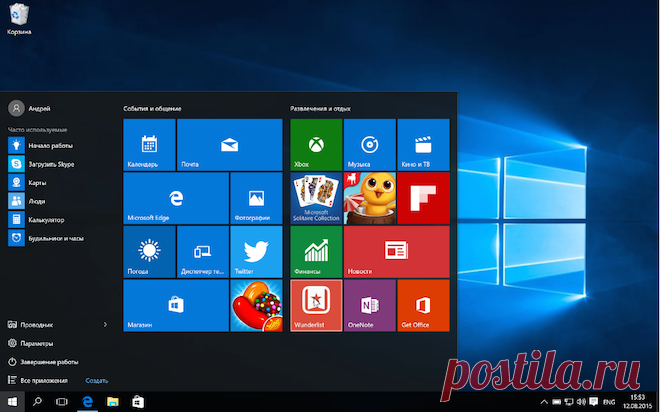Open the Новости news tile
Viewport: 660px width, 412px height.
click(x=397, y=252)
